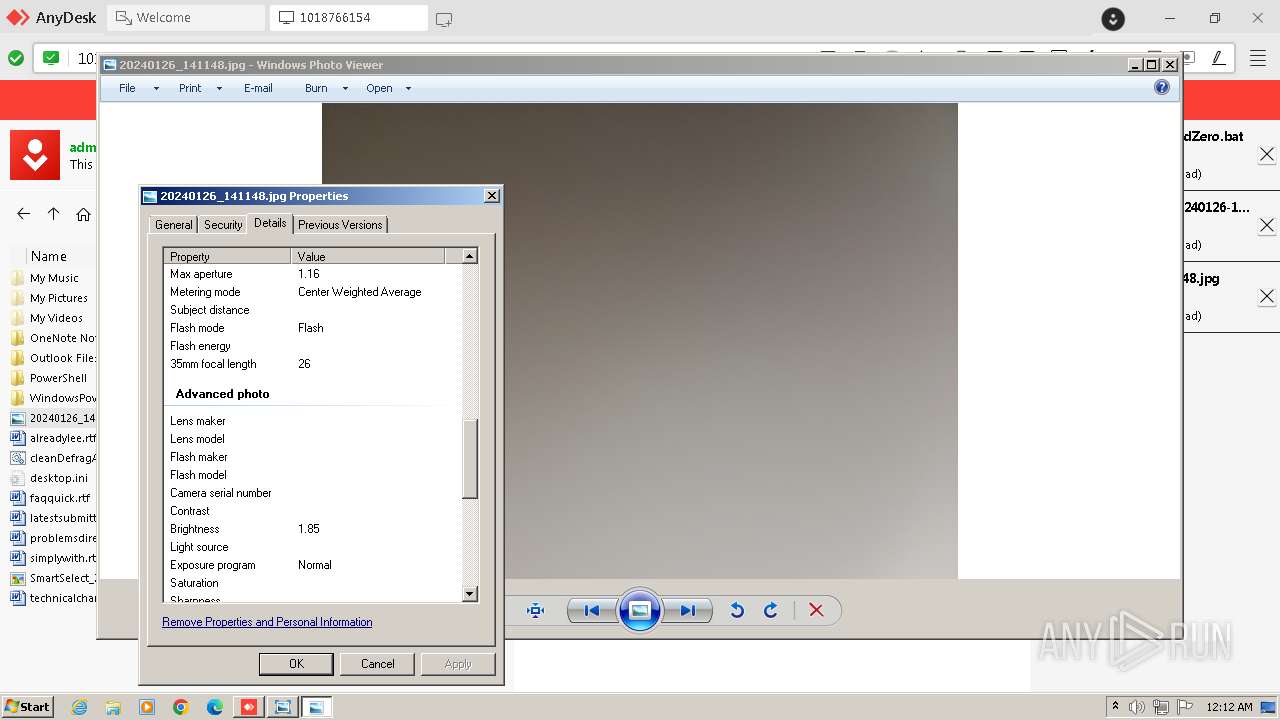The height and width of the screenshot is (720, 1280).
Task: Rotate the photo counterclockwise
Action: 737,610
